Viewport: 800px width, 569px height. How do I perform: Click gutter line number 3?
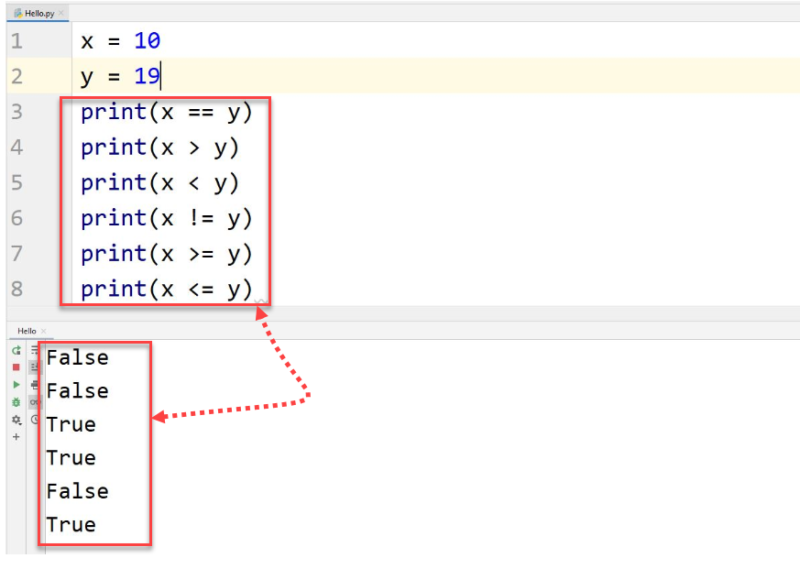pyautogui.click(x=17, y=112)
